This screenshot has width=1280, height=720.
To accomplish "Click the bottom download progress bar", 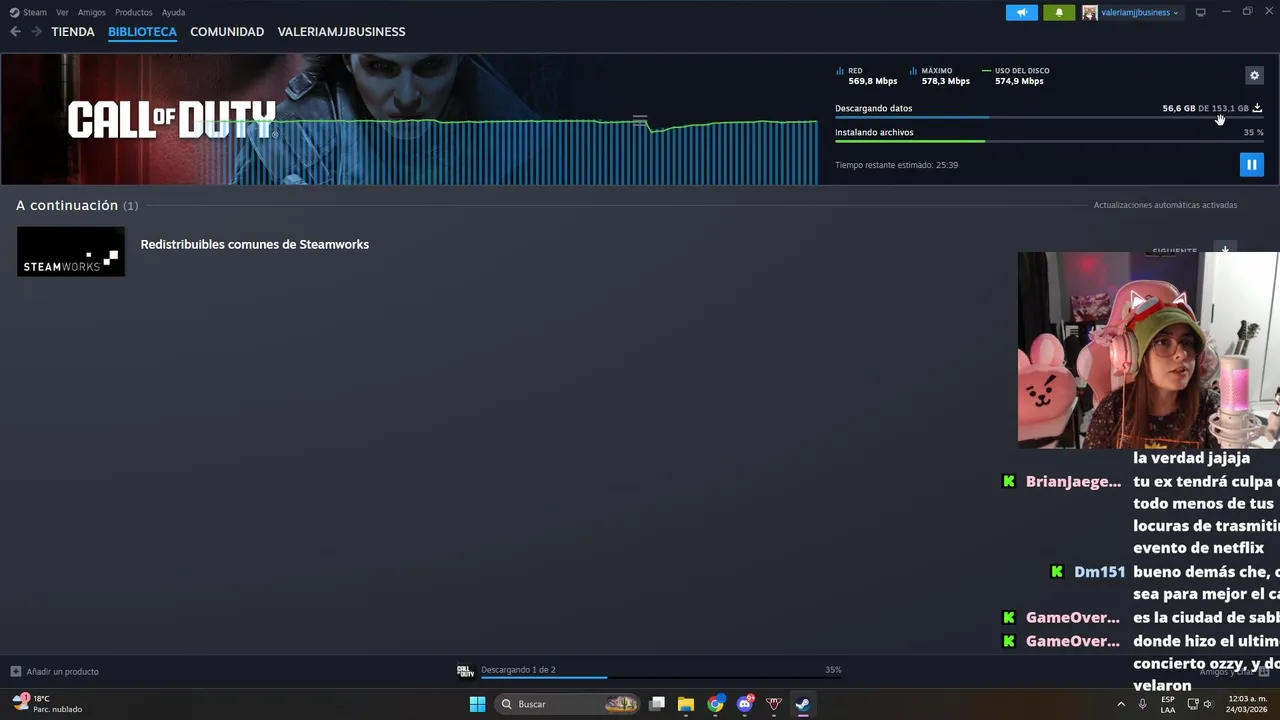I will click(661, 678).
